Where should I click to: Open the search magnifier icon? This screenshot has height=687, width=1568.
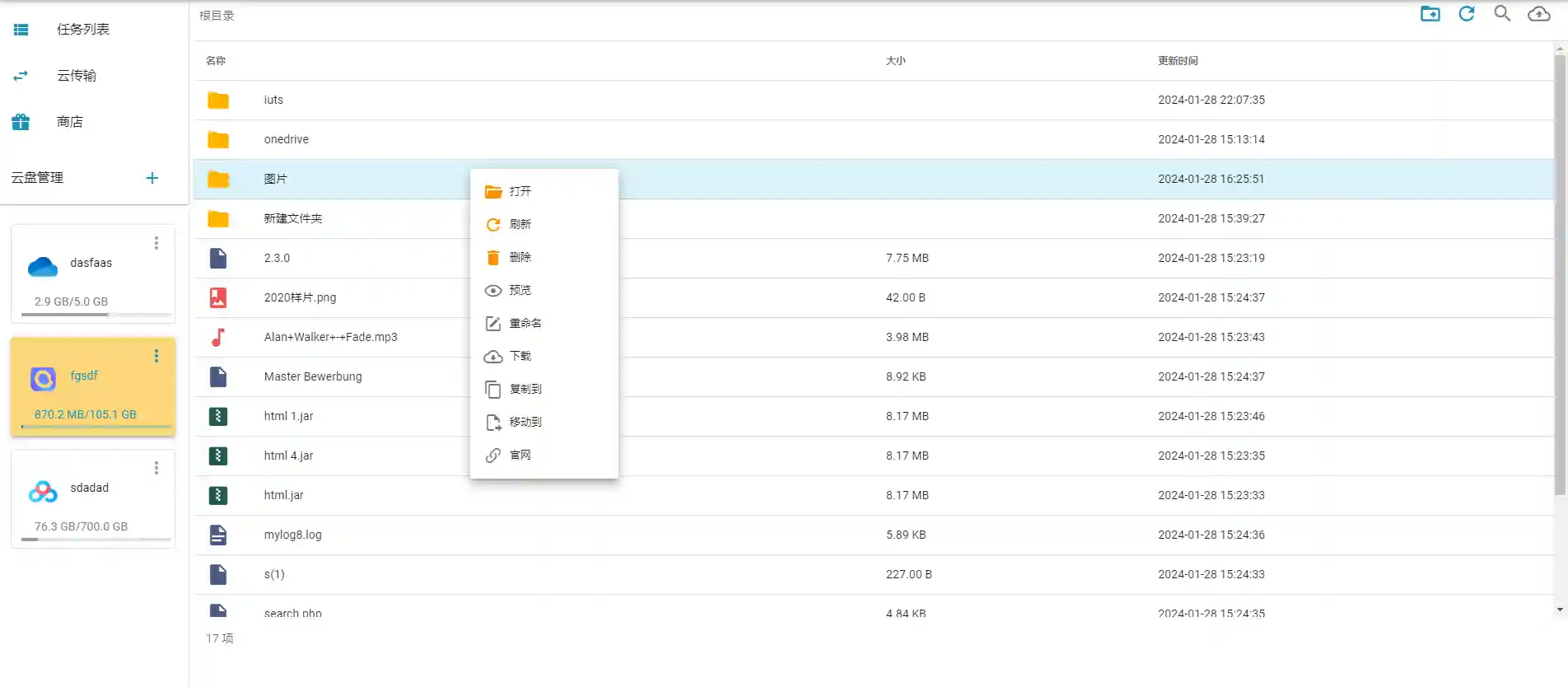1502,14
